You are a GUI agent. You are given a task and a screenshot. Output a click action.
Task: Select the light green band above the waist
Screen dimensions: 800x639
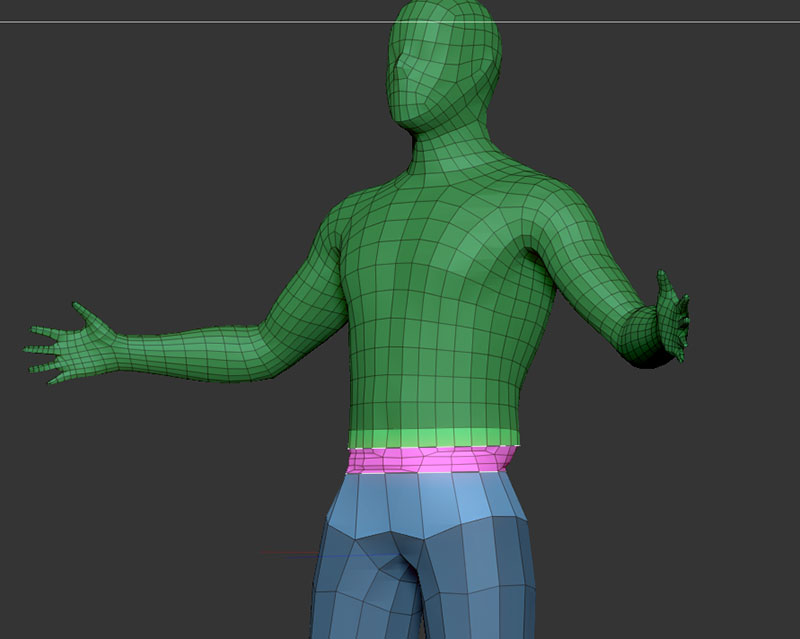tap(434, 437)
